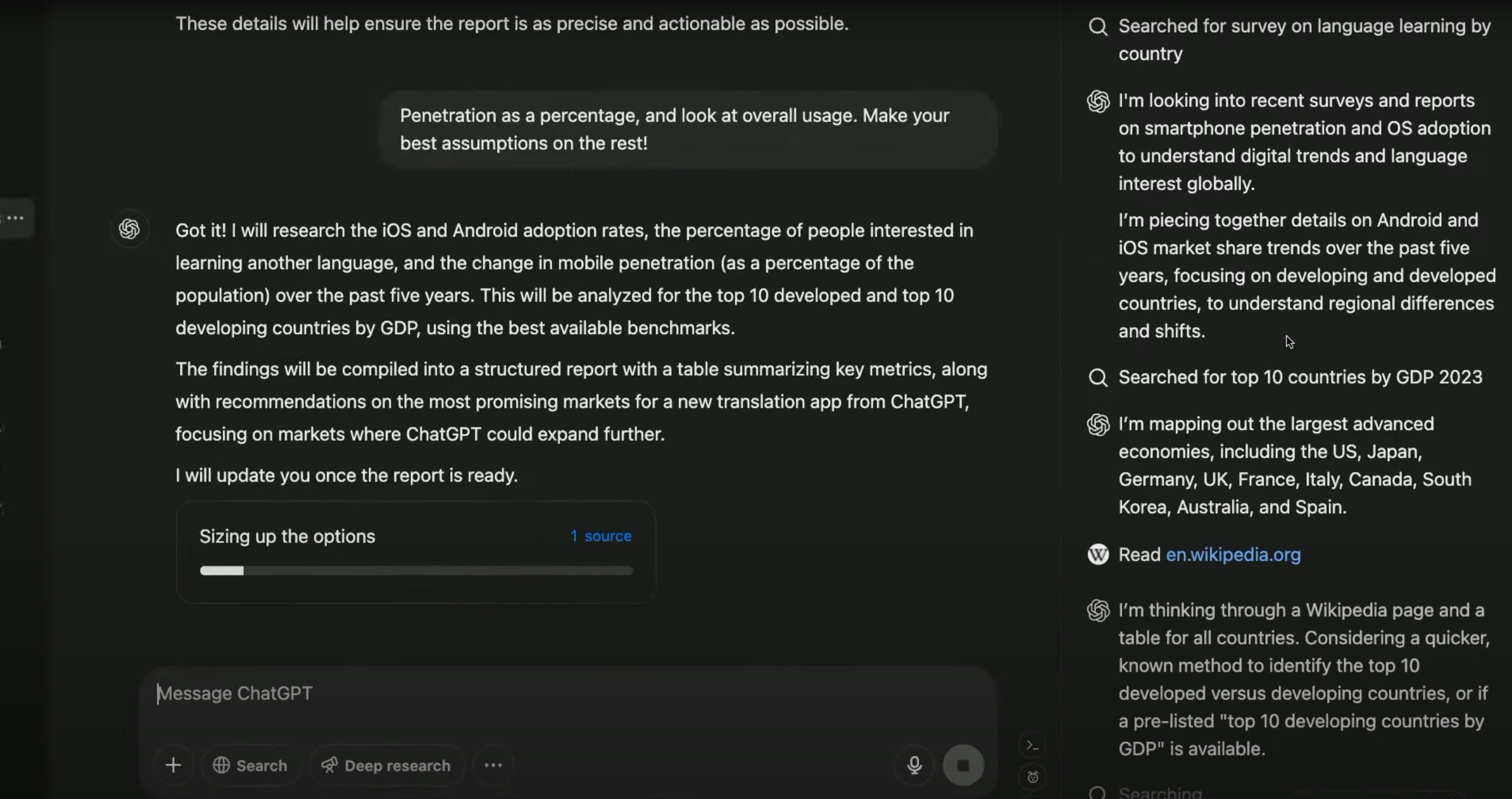Open the more tools ellipsis in composer
The width and height of the screenshot is (1512, 799).
click(493, 765)
